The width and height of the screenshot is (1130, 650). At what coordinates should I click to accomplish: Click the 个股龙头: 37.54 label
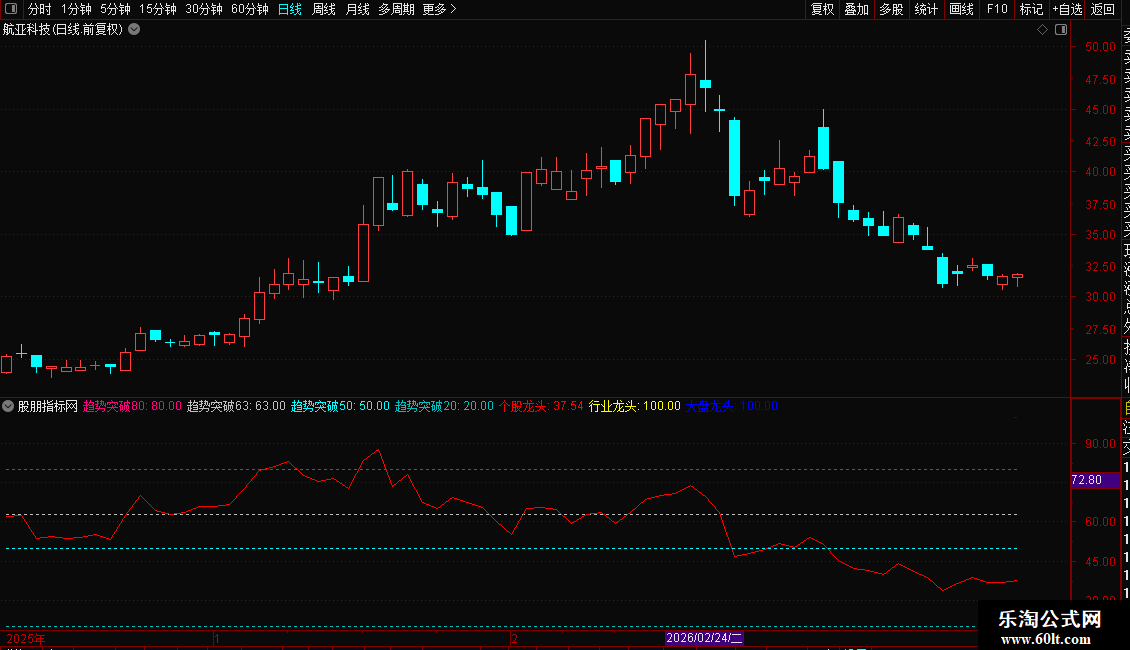coord(541,406)
